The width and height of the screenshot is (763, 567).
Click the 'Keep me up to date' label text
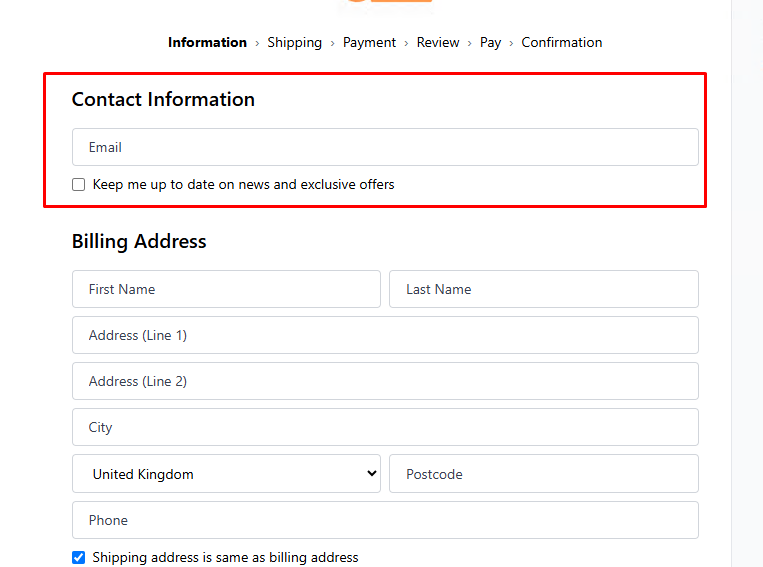(243, 184)
